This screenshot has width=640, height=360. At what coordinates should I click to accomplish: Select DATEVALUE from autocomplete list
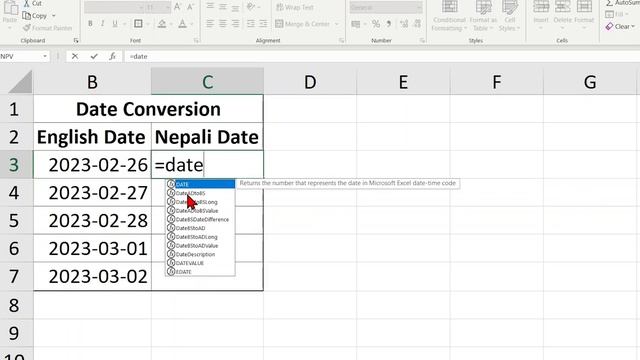(200, 263)
